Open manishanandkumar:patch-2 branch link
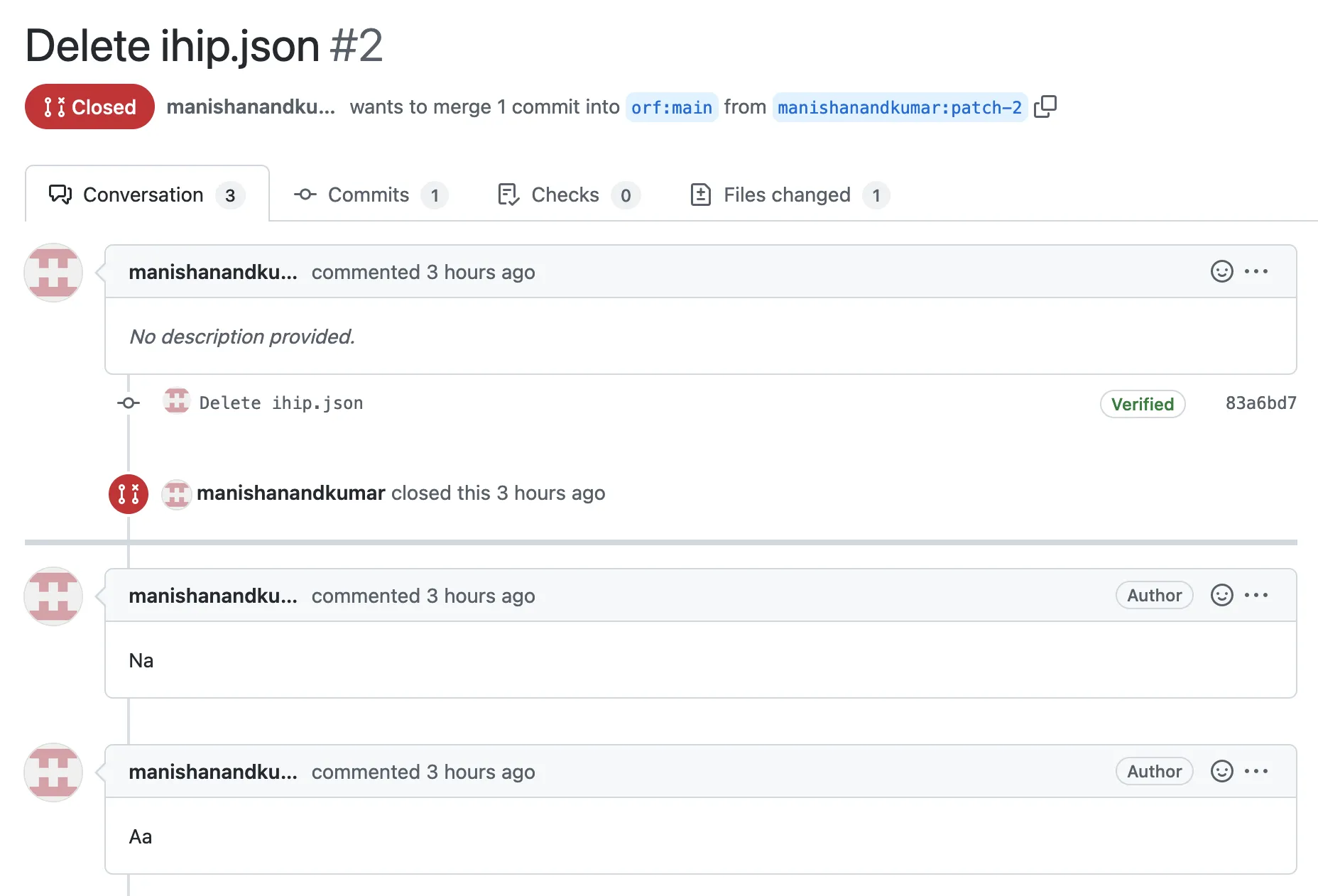The width and height of the screenshot is (1318, 896). point(899,108)
